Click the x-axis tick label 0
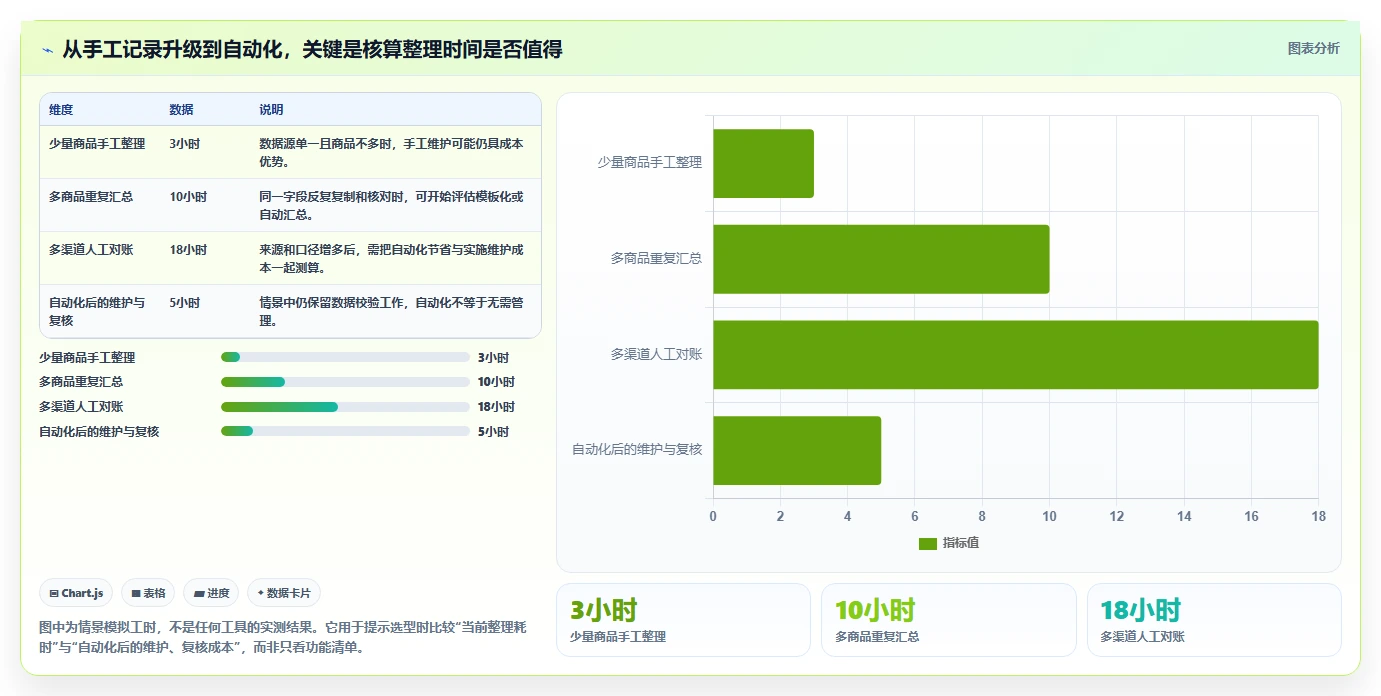 pyautogui.click(x=713, y=517)
